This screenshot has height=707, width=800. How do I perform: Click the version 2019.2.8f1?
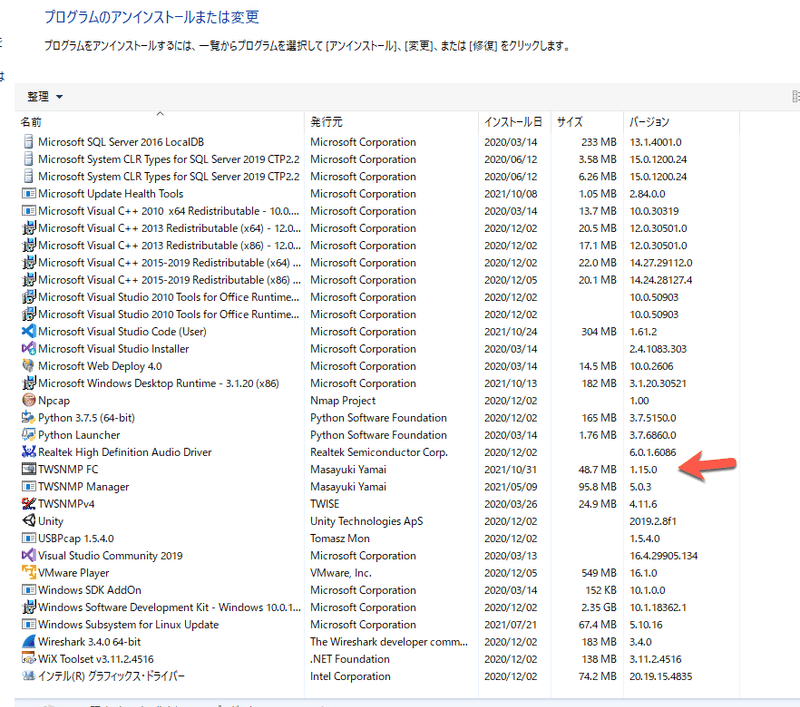653,521
